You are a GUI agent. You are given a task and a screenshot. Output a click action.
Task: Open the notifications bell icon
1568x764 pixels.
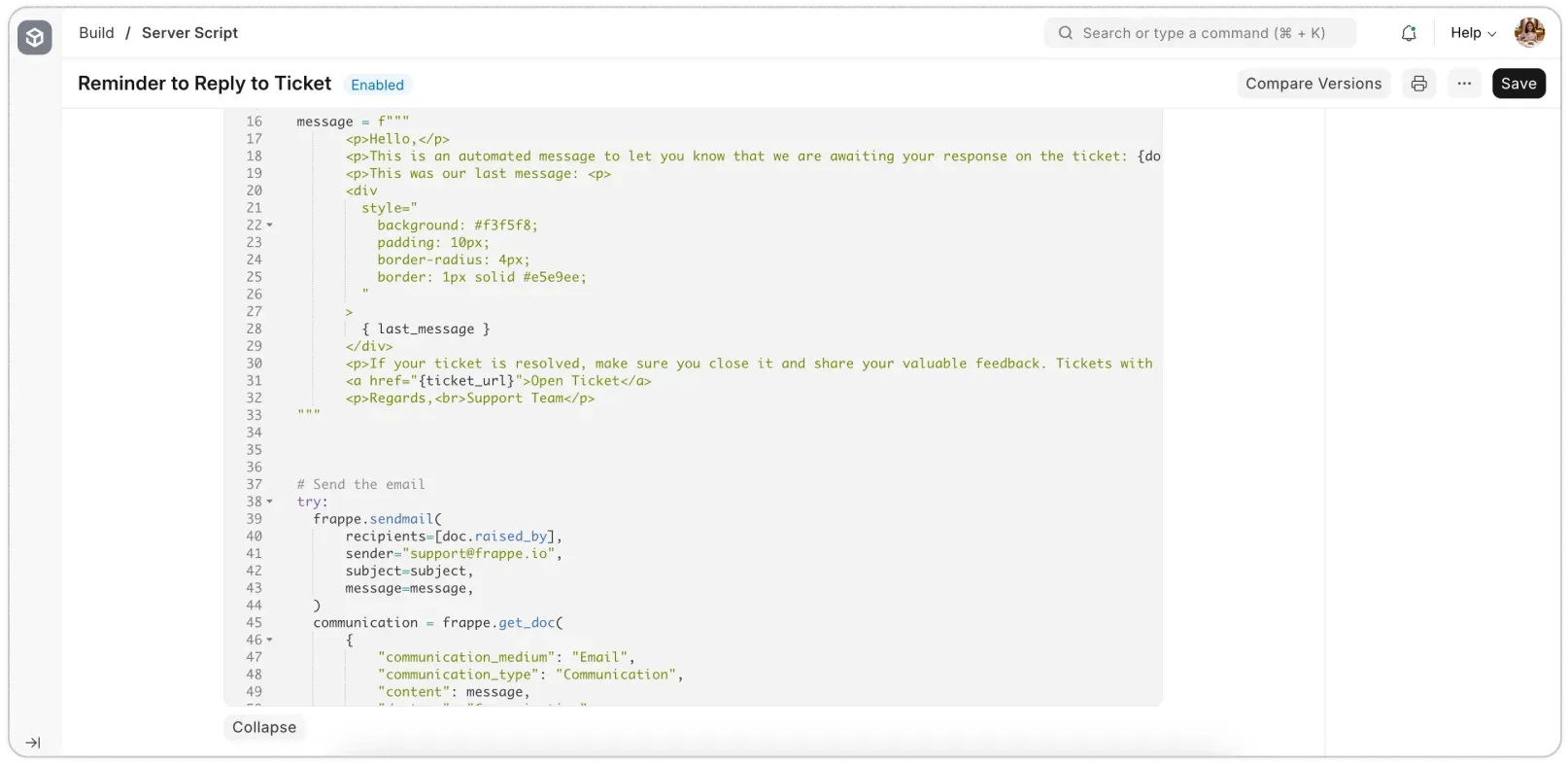coord(1408,33)
